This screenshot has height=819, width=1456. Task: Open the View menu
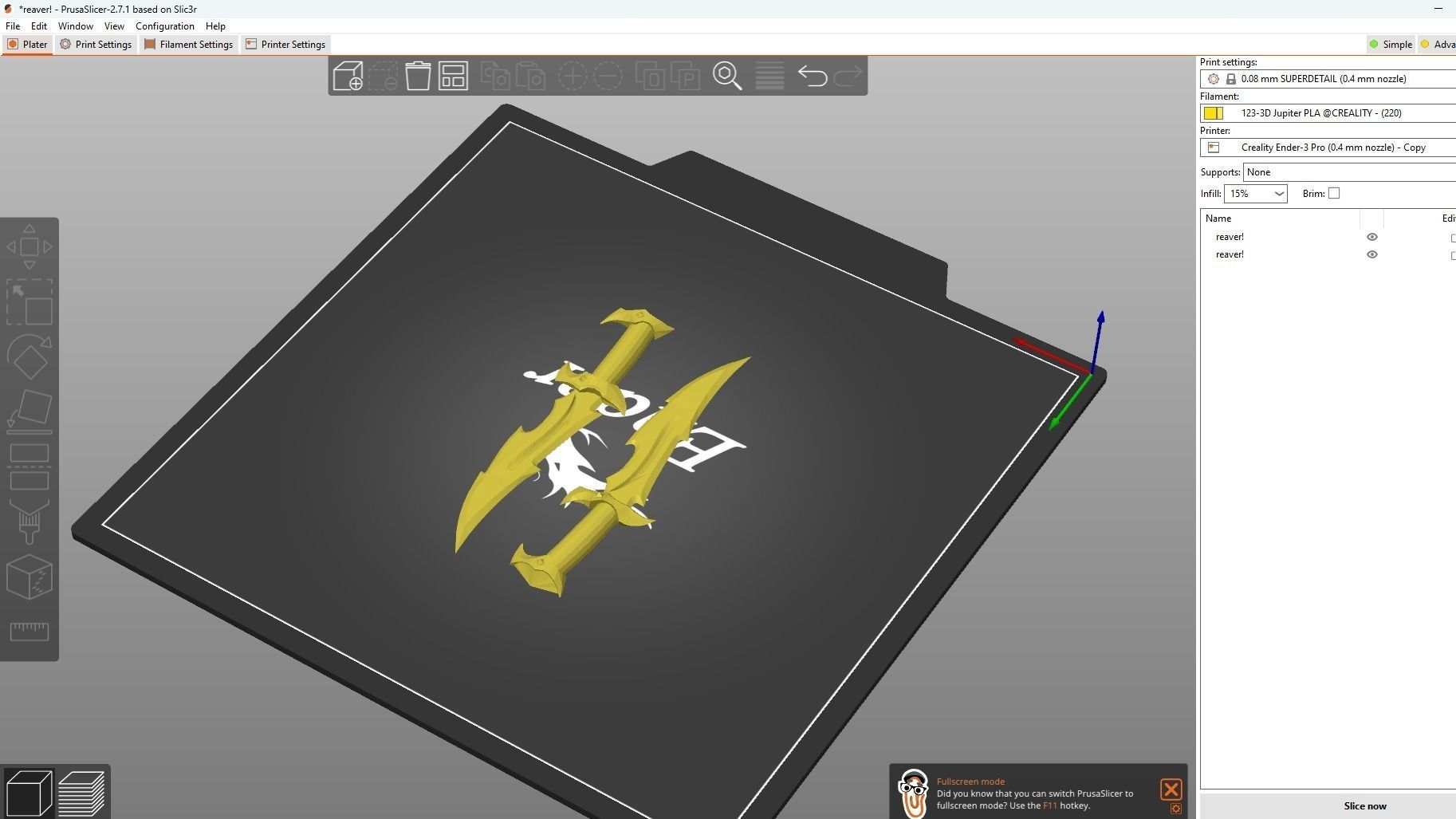[x=114, y=26]
